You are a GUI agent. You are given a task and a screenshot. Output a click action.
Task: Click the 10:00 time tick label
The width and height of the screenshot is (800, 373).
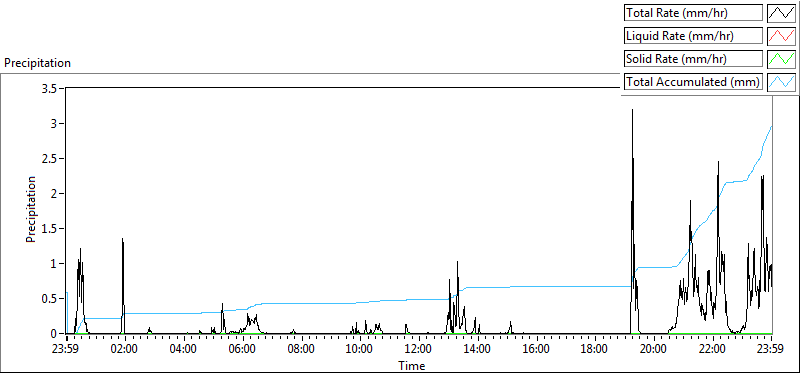click(x=360, y=350)
